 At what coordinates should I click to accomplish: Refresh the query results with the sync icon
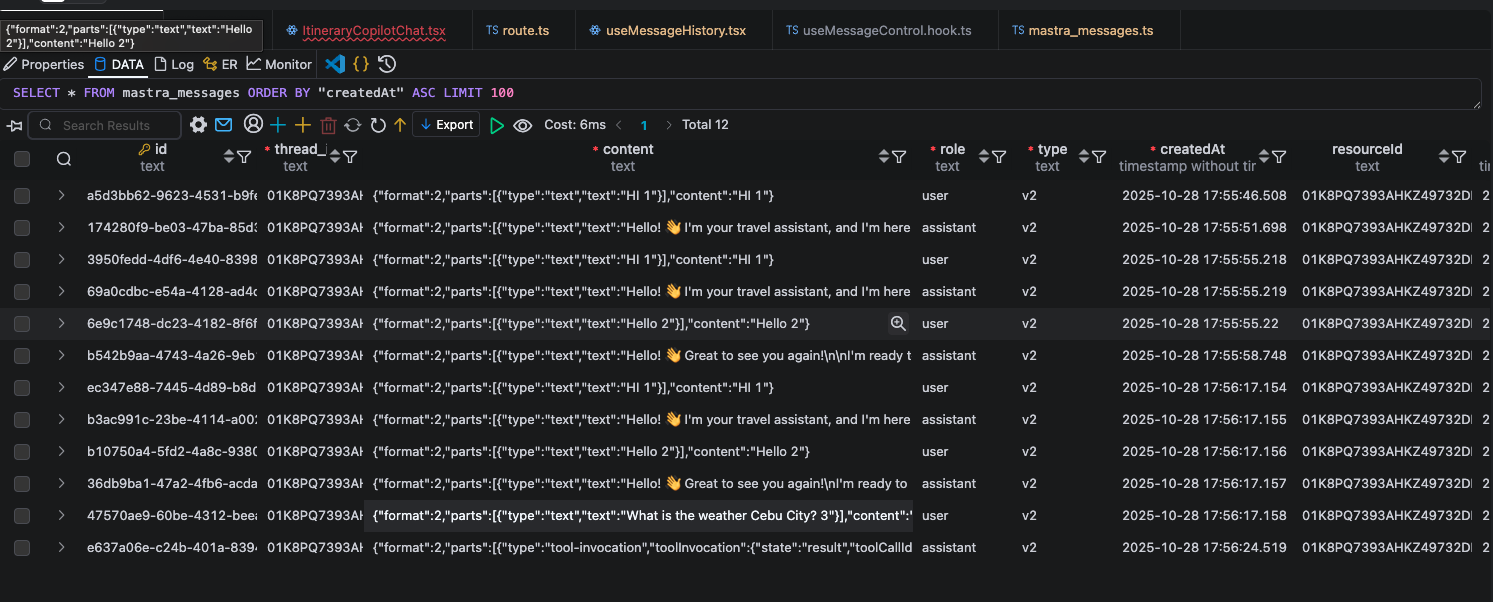pyautogui.click(x=354, y=125)
